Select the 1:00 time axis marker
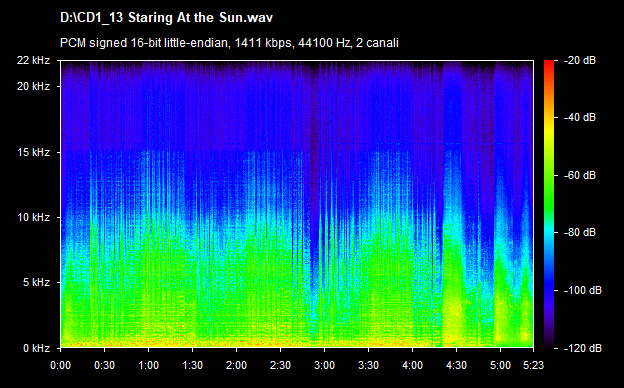The width and height of the screenshot is (624, 388). click(x=148, y=365)
